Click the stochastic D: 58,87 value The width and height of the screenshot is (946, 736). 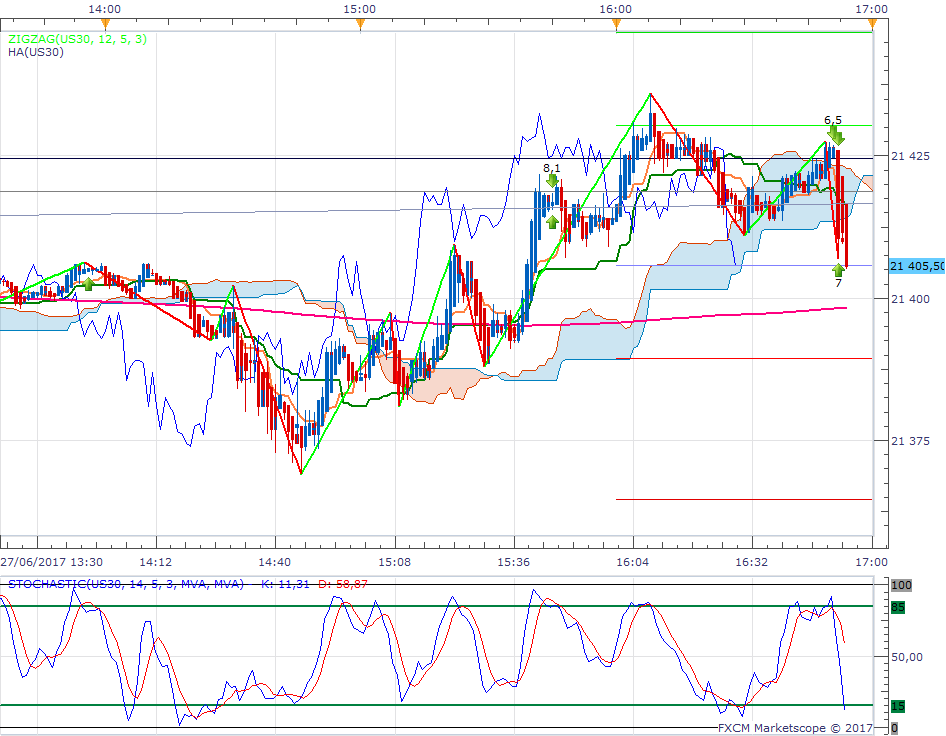[343, 584]
